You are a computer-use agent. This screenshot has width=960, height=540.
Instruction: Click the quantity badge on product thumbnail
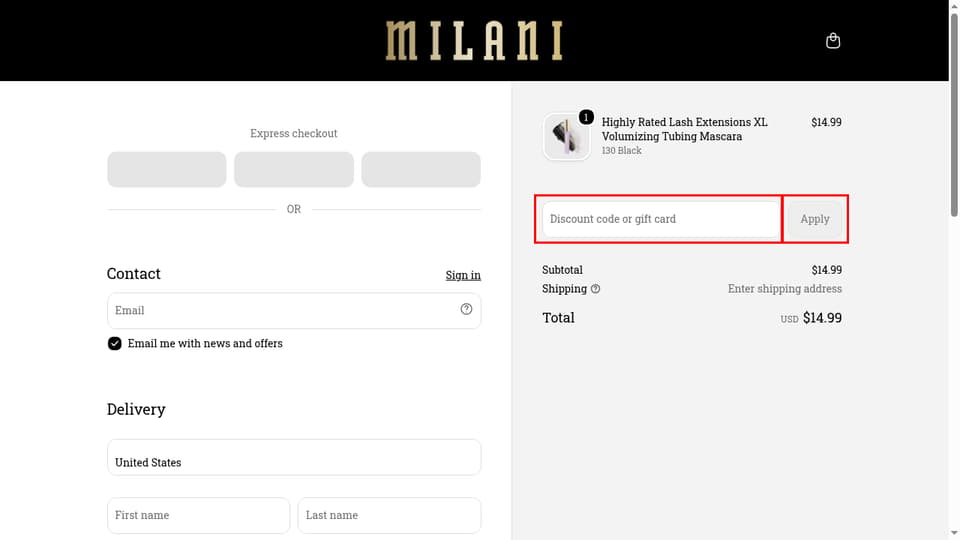[586, 117]
